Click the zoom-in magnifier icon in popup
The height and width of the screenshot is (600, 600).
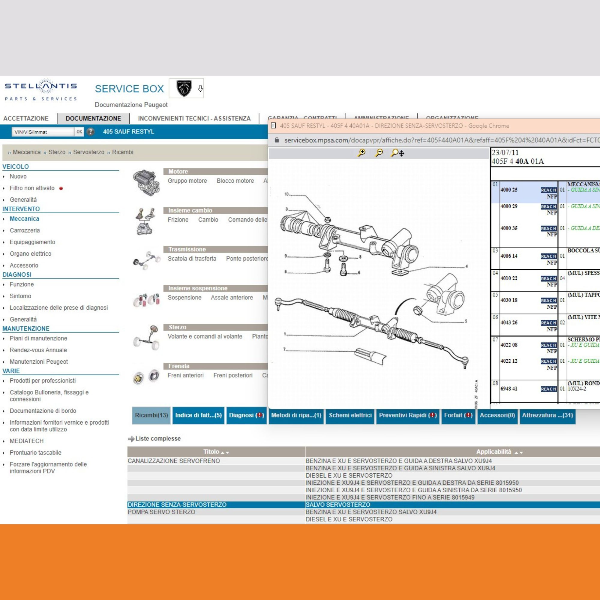tap(361, 153)
